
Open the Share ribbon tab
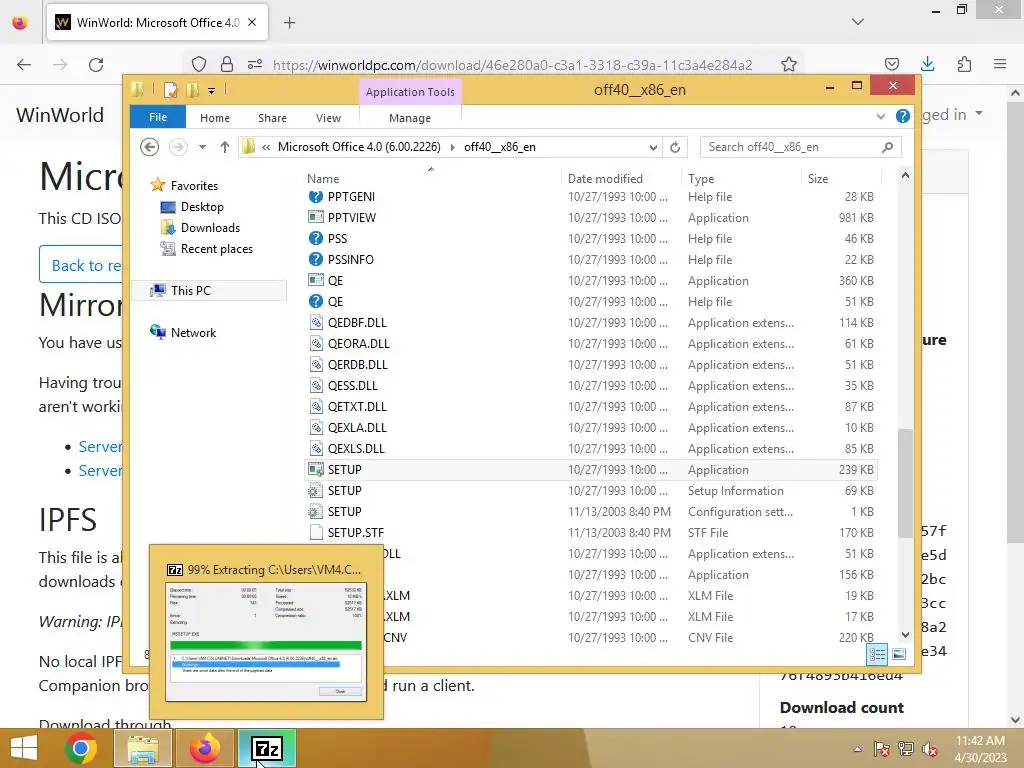pyautogui.click(x=272, y=118)
